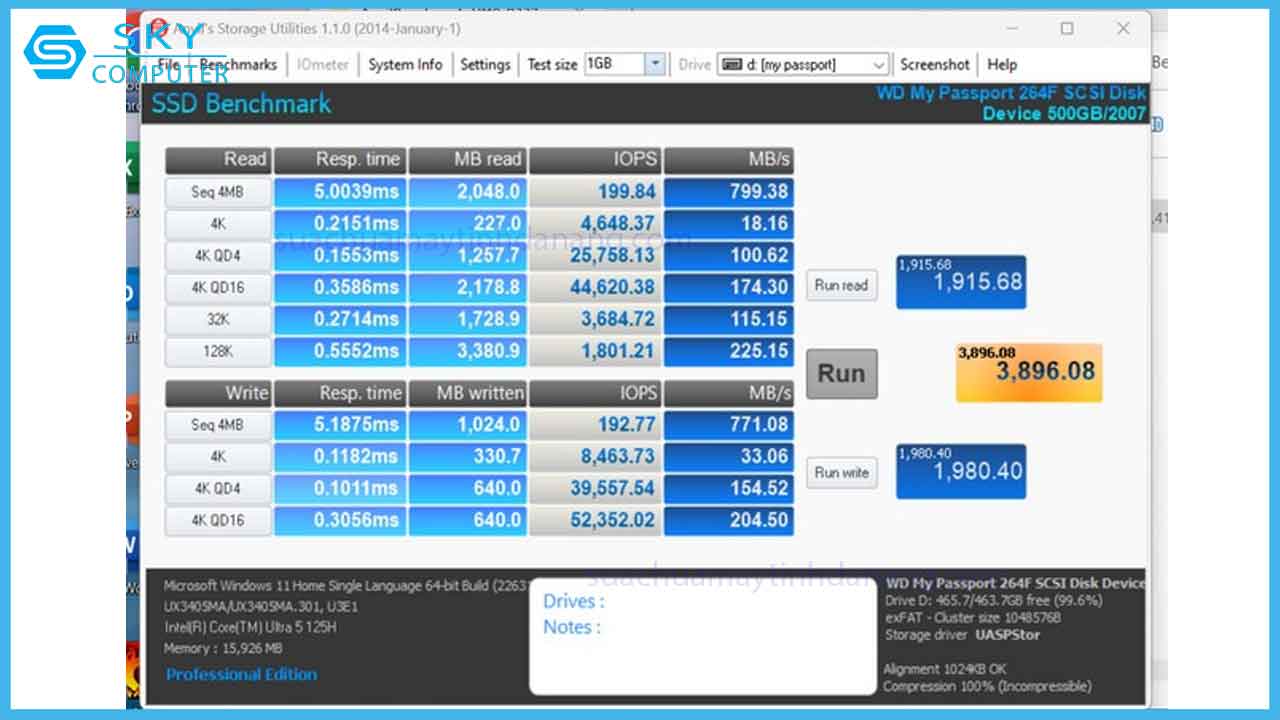Click the large Run button

(x=841, y=374)
